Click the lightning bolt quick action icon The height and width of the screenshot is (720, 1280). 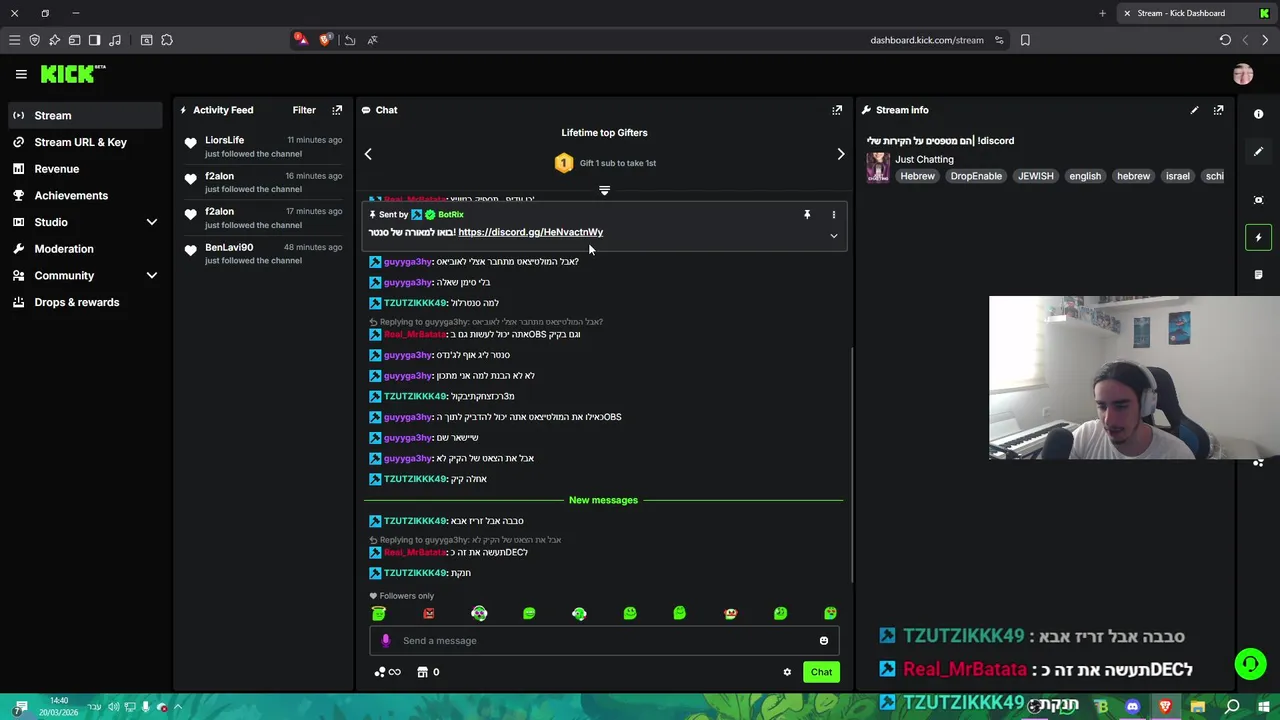(x=1259, y=237)
